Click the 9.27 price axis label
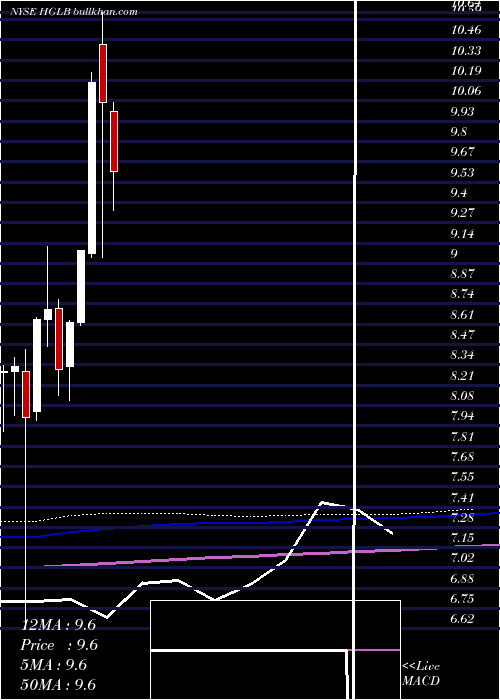 click(463, 212)
